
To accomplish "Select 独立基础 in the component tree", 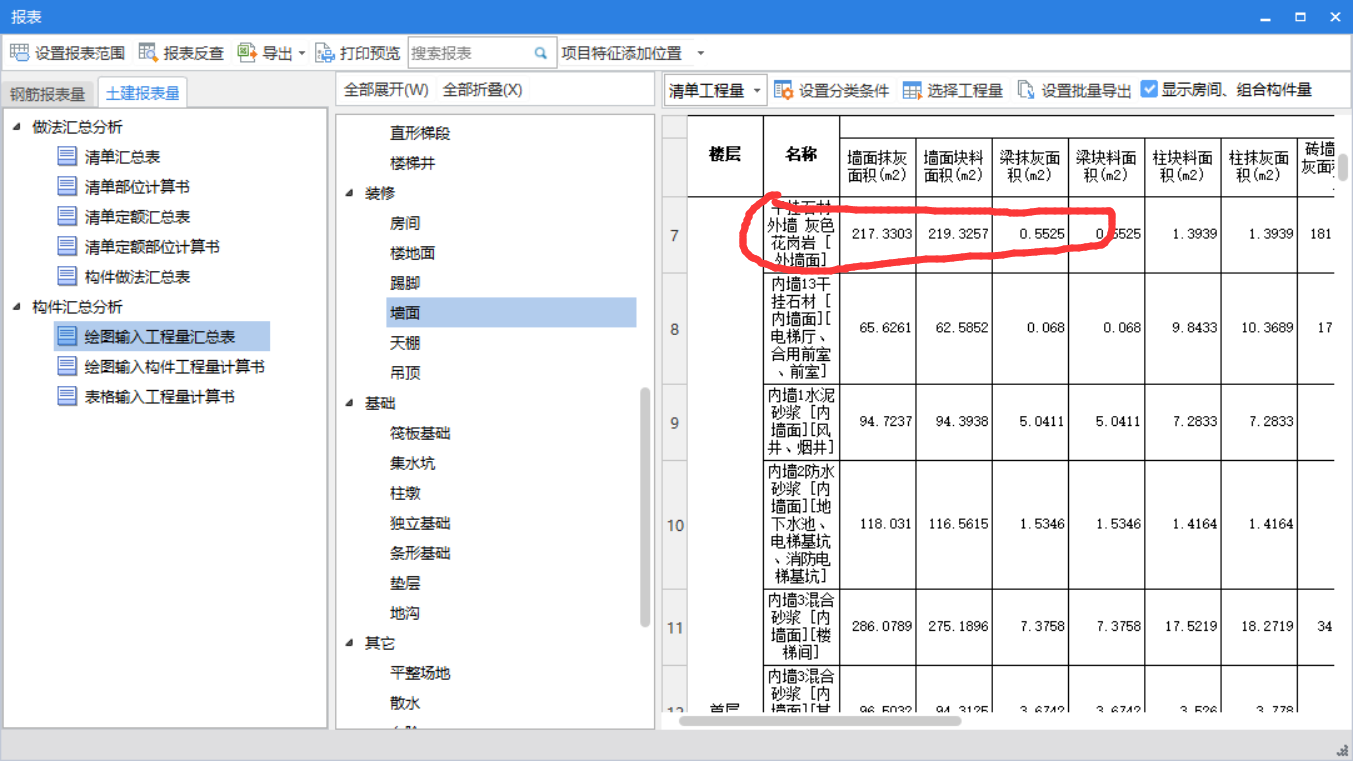I will click(x=420, y=523).
